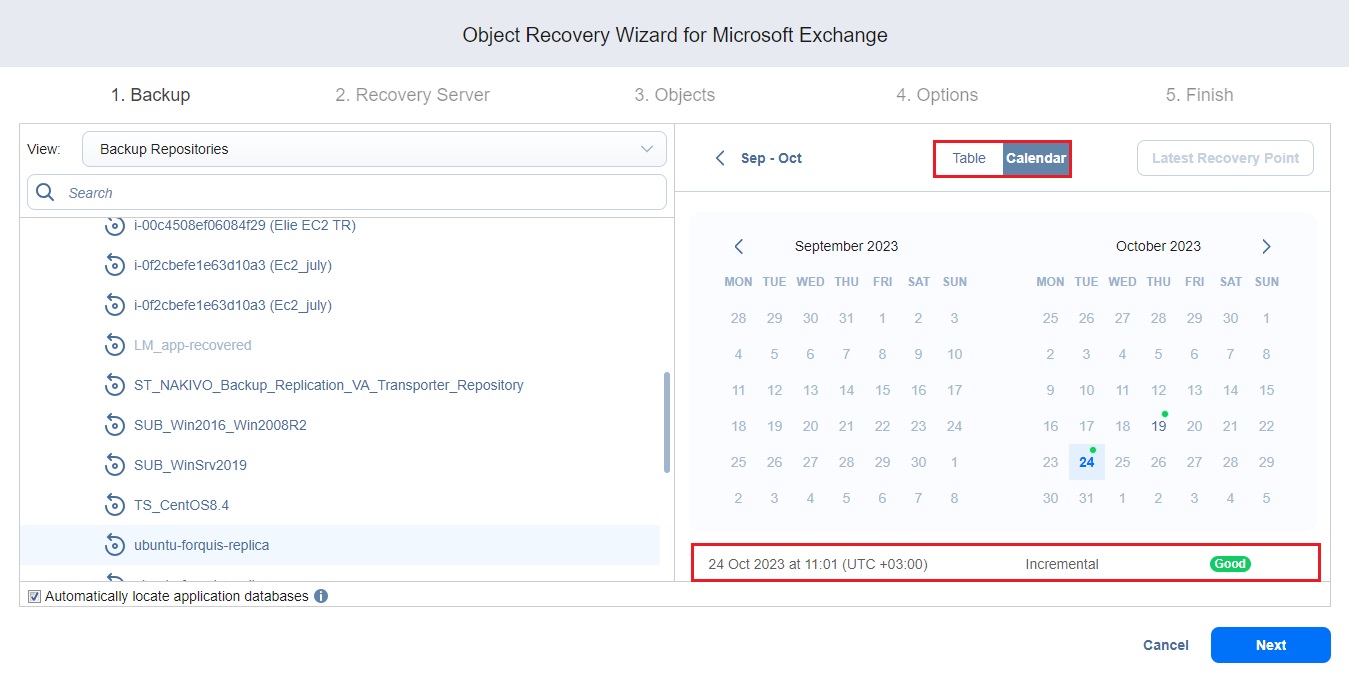Click the Next button
This screenshot has height=679, width=1349.
[1270, 645]
